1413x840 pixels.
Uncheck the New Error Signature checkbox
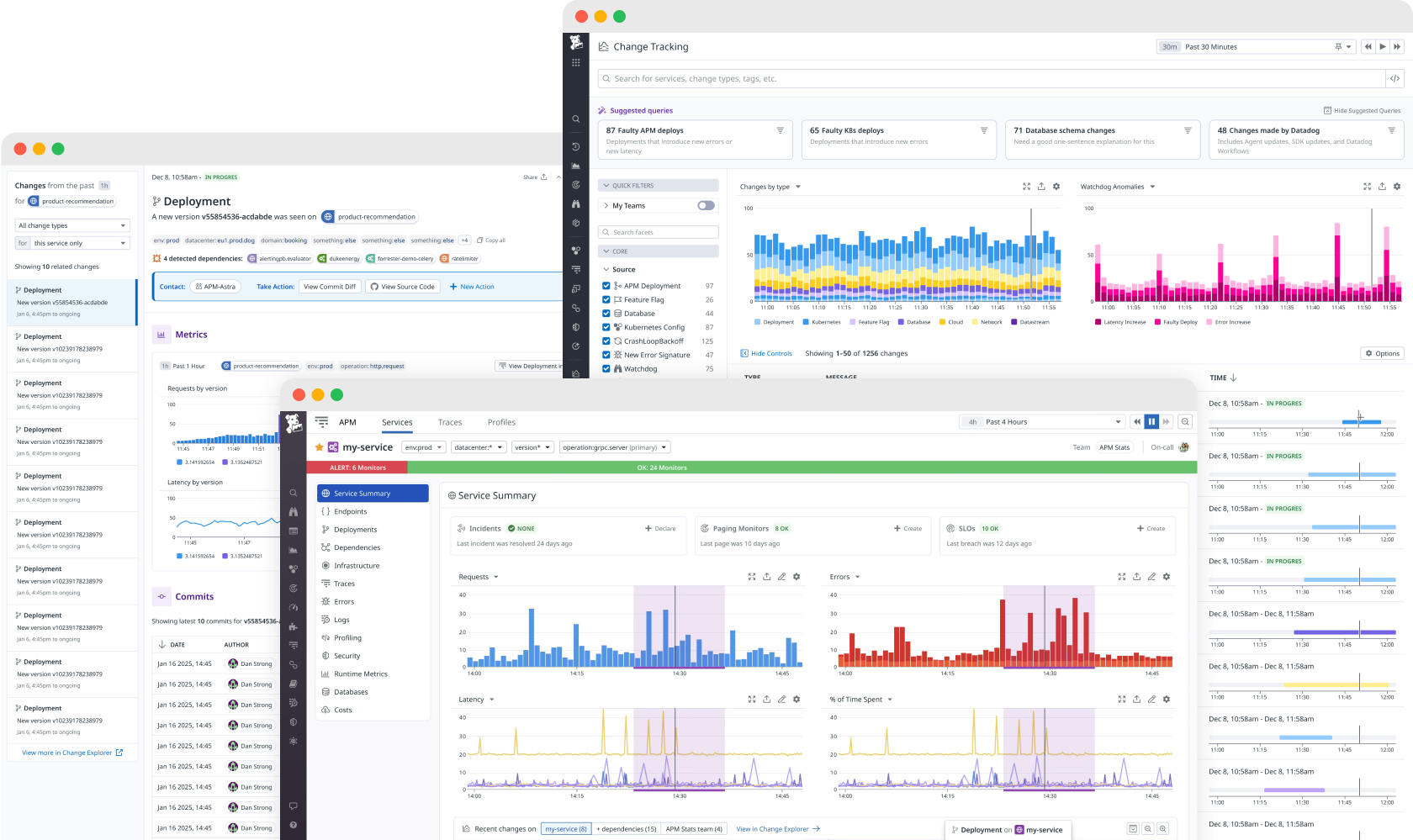tap(606, 355)
